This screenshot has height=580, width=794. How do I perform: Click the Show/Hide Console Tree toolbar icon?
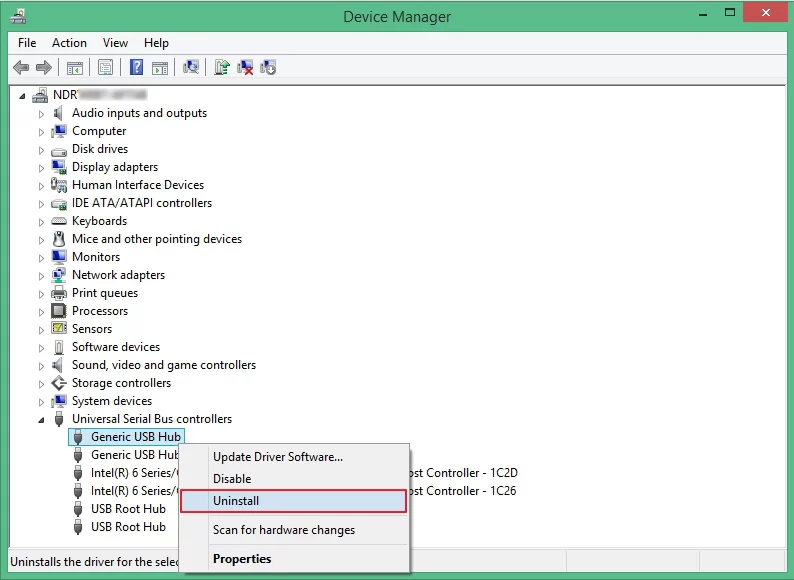pyautogui.click(x=74, y=67)
